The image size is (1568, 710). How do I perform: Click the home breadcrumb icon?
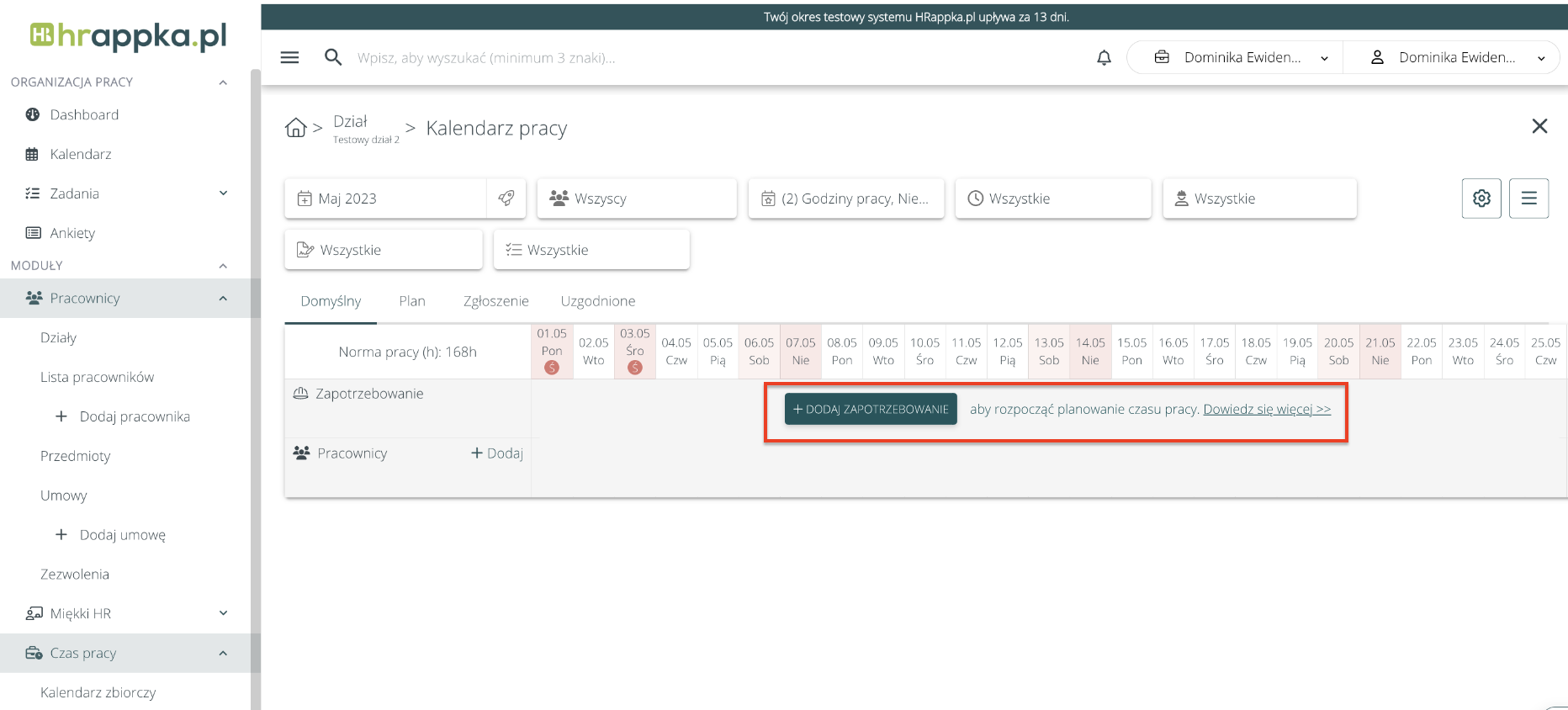[x=295, y=128]
